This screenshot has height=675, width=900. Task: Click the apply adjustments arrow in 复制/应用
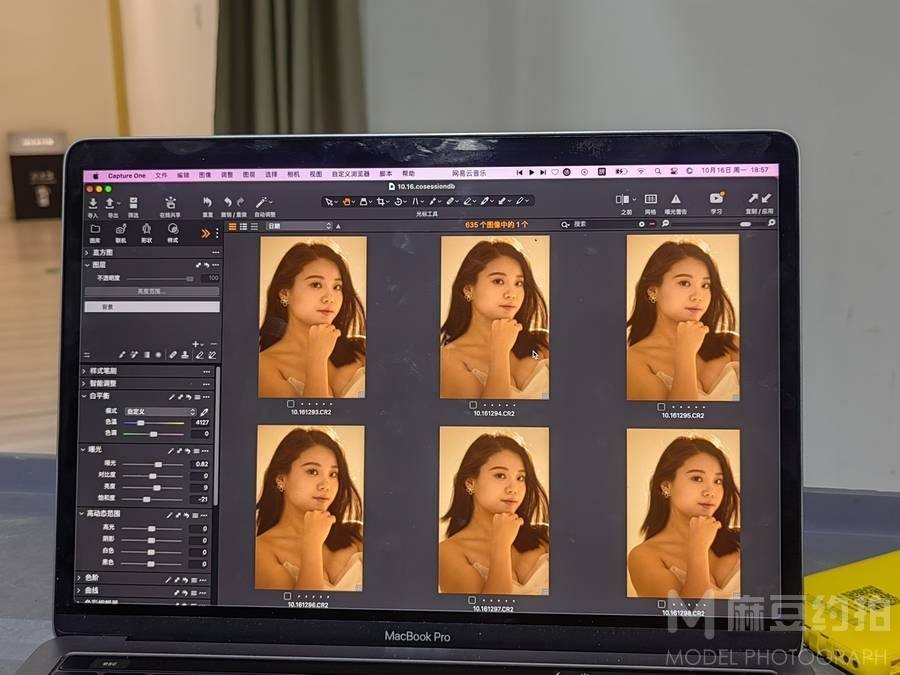766,198
